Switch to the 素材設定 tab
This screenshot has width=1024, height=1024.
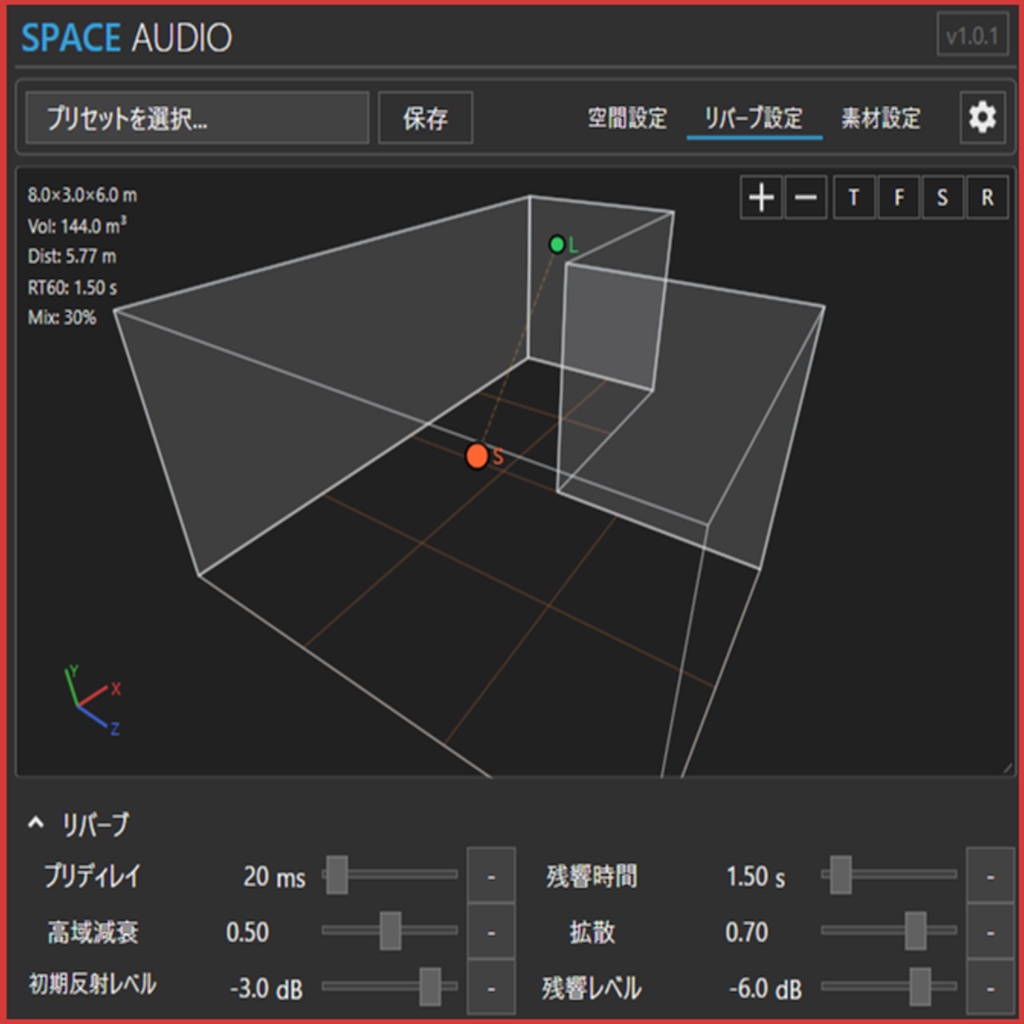point(880,118)
